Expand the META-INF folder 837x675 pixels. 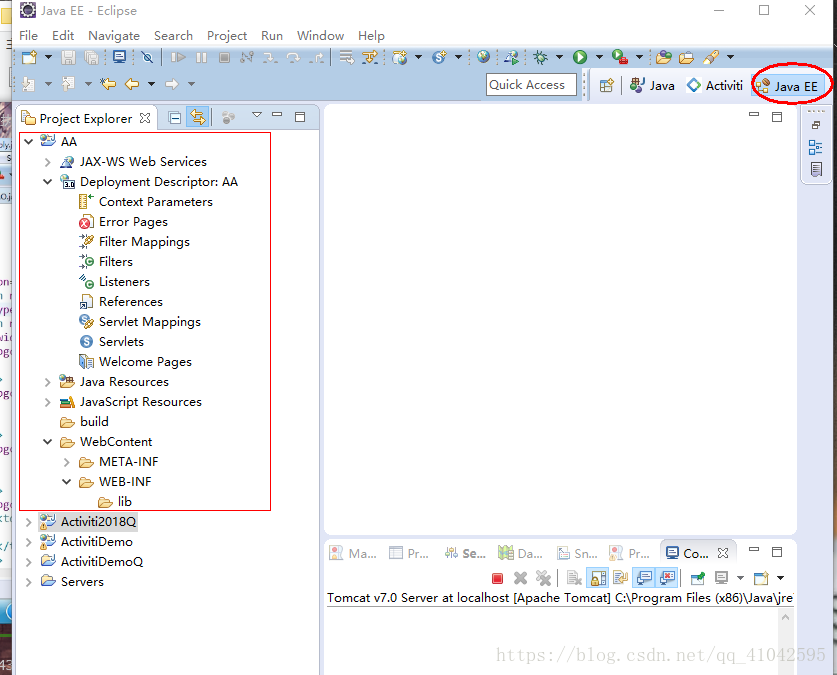tap(64, 461)
